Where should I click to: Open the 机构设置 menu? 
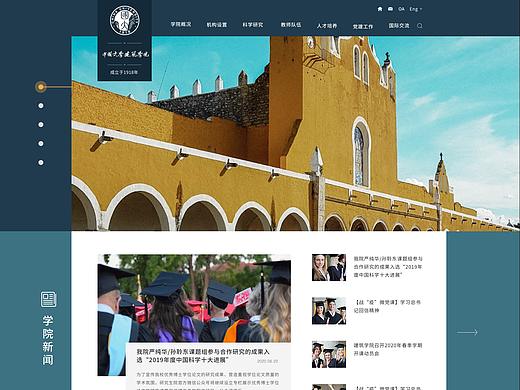217,25
